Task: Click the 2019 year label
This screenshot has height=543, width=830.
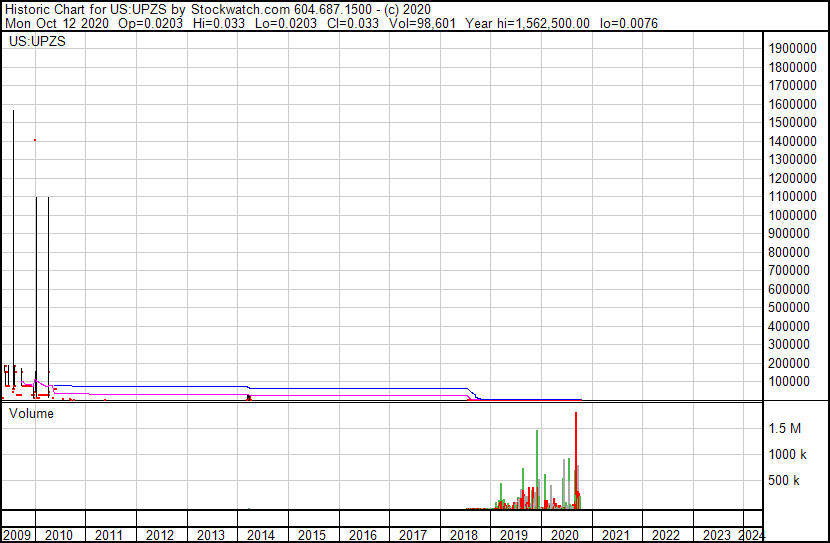Action: point(514,535)
